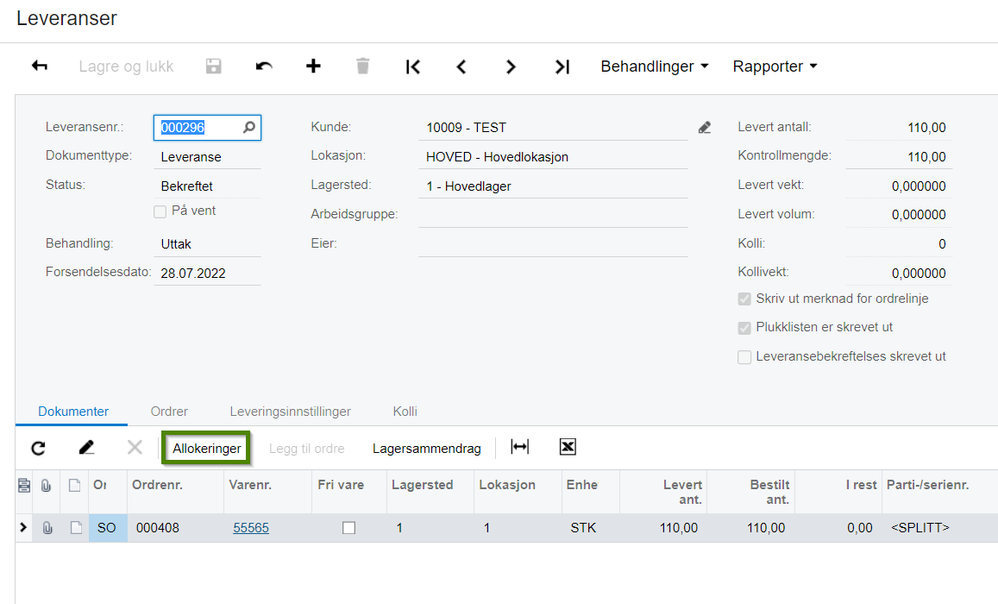Expand row 000408 with arrow

(x=24, y=527)
